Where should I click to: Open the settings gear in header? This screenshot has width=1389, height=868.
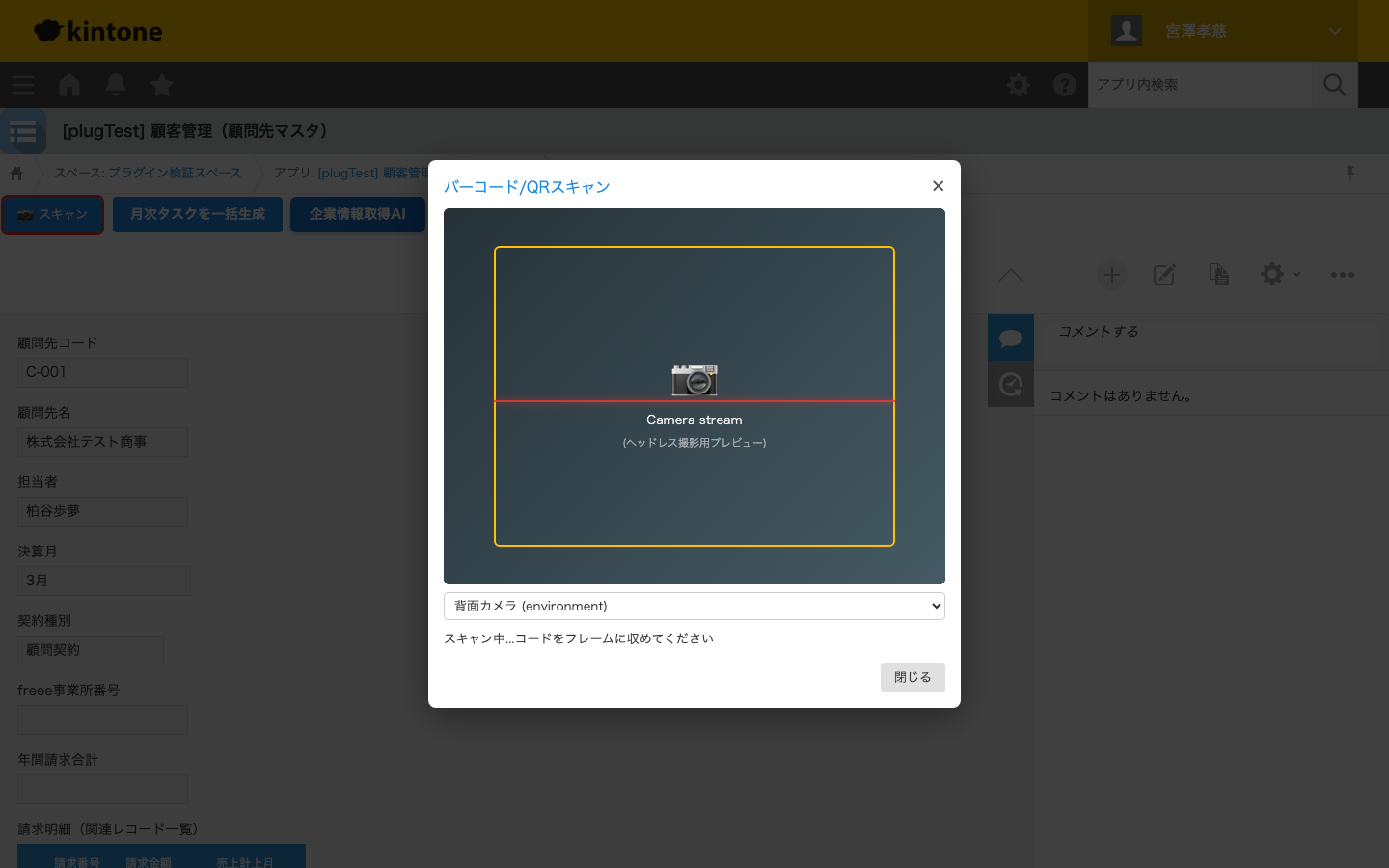[x=1019, y=85]
